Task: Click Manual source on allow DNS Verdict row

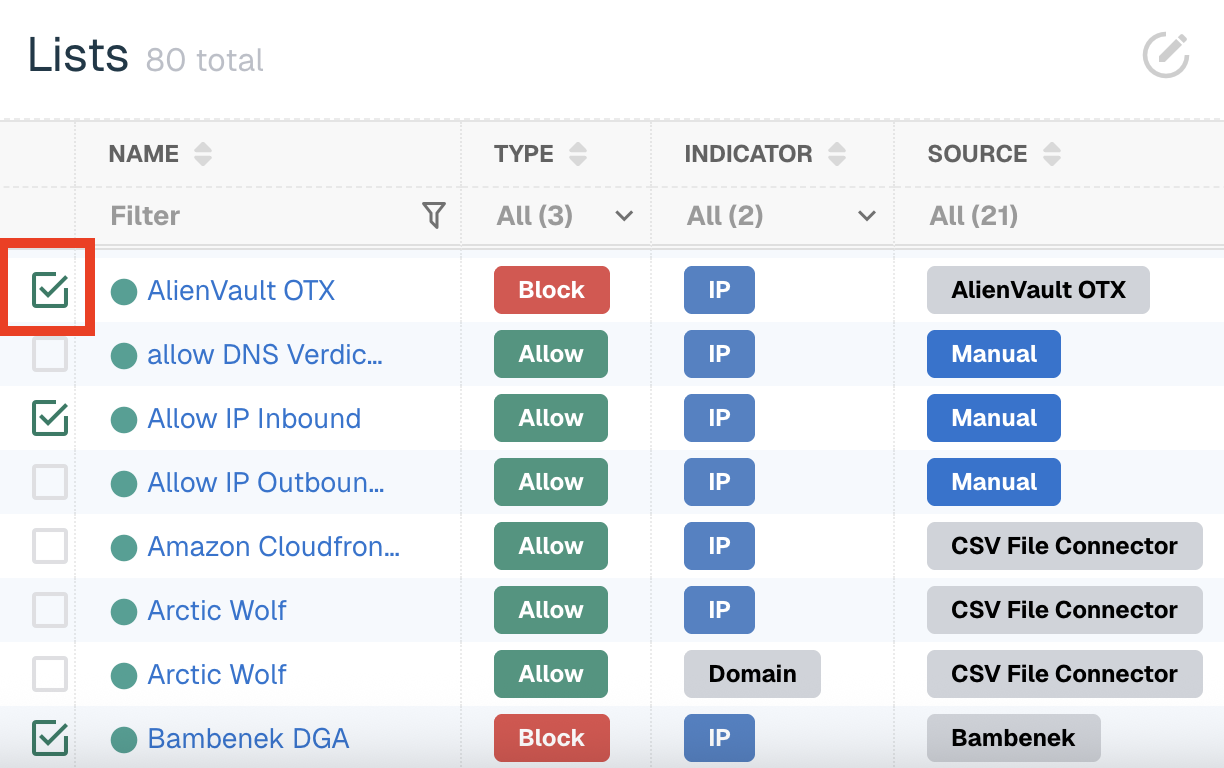Action: coord(994,354)
